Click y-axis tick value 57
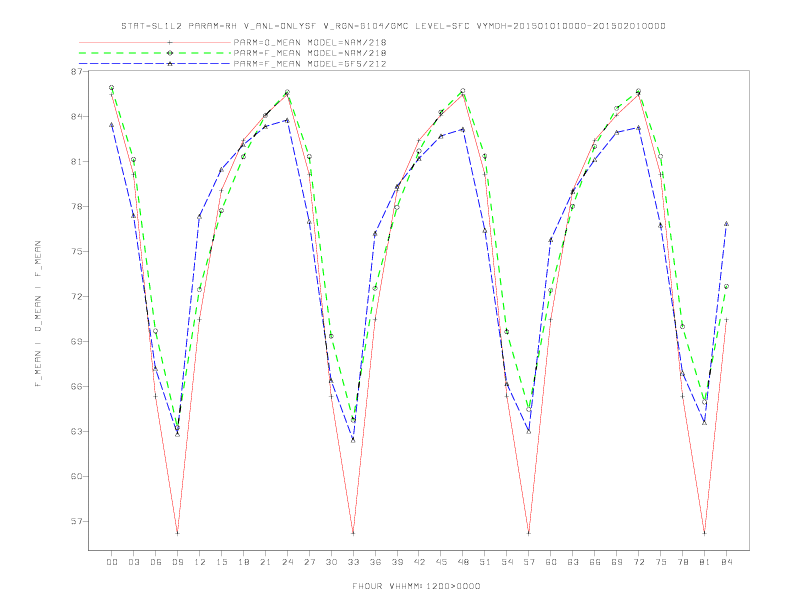The height and width of the screenshot is (612, 792). point(76,521)
